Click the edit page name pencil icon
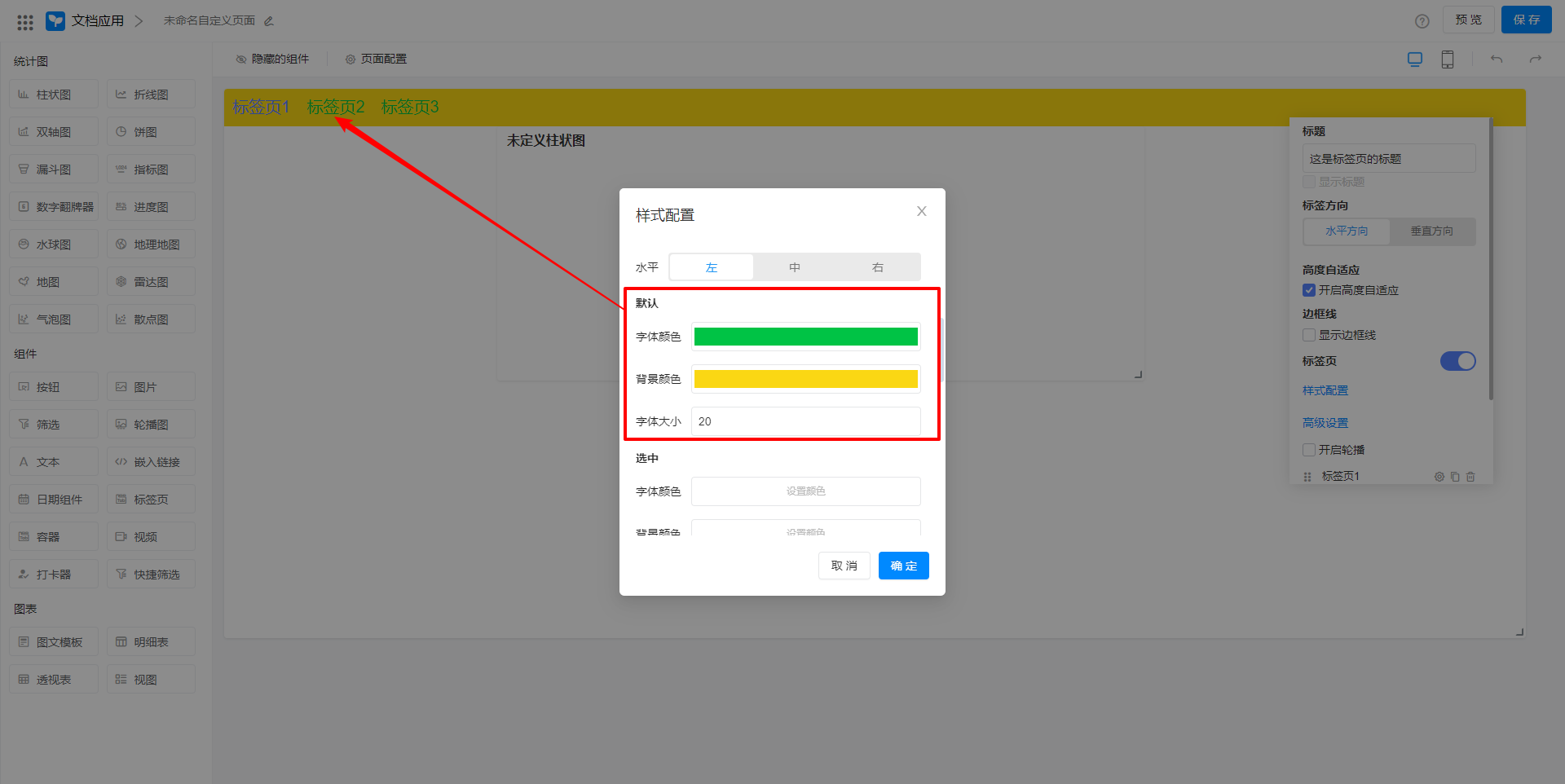 click(x=269, y=21)
